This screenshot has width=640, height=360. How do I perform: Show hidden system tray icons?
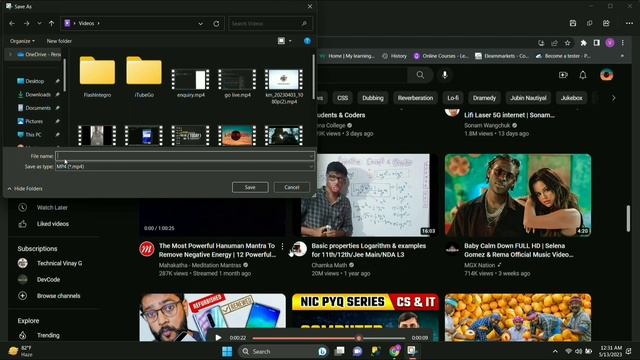555,351
